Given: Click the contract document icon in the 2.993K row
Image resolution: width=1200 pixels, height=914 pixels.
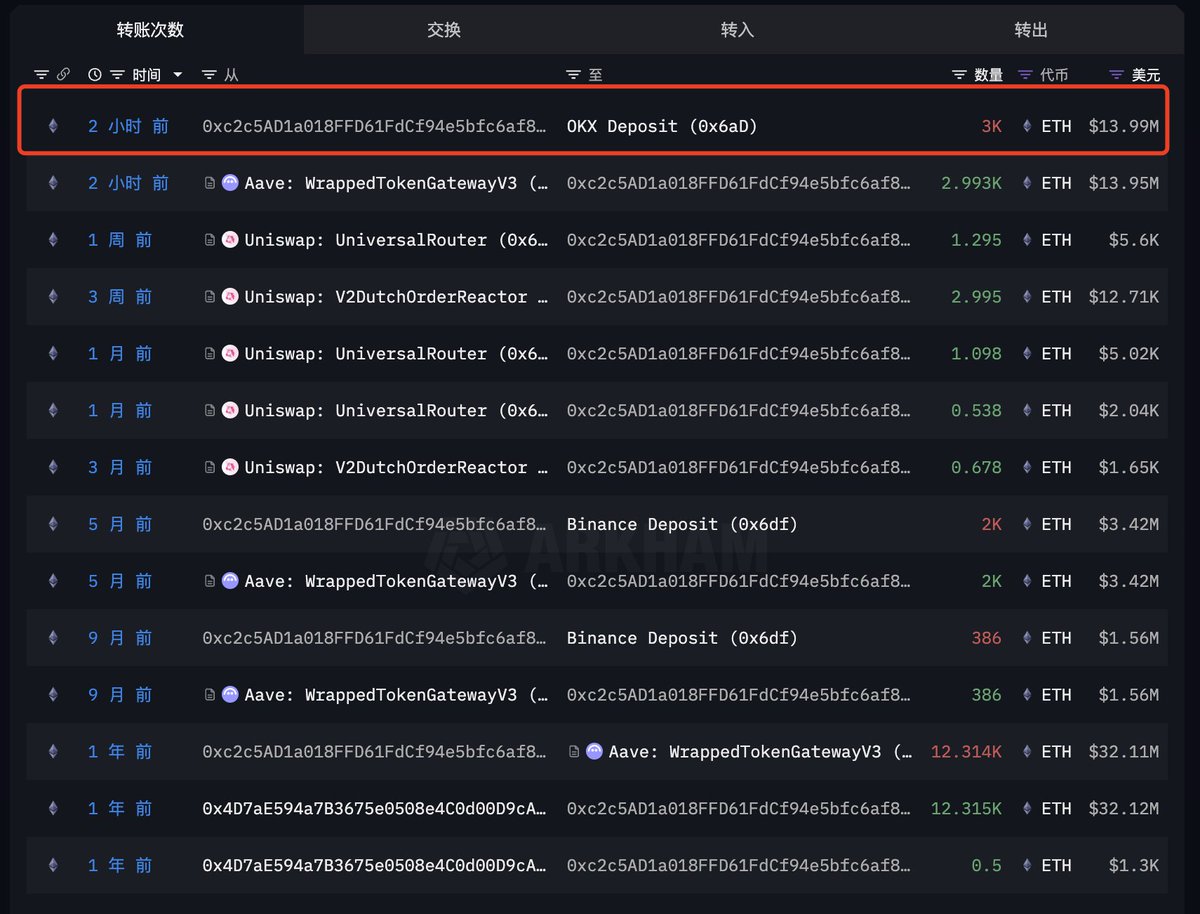Looking at the screenshot, I should pyautogui.click(x=209, y=183).
